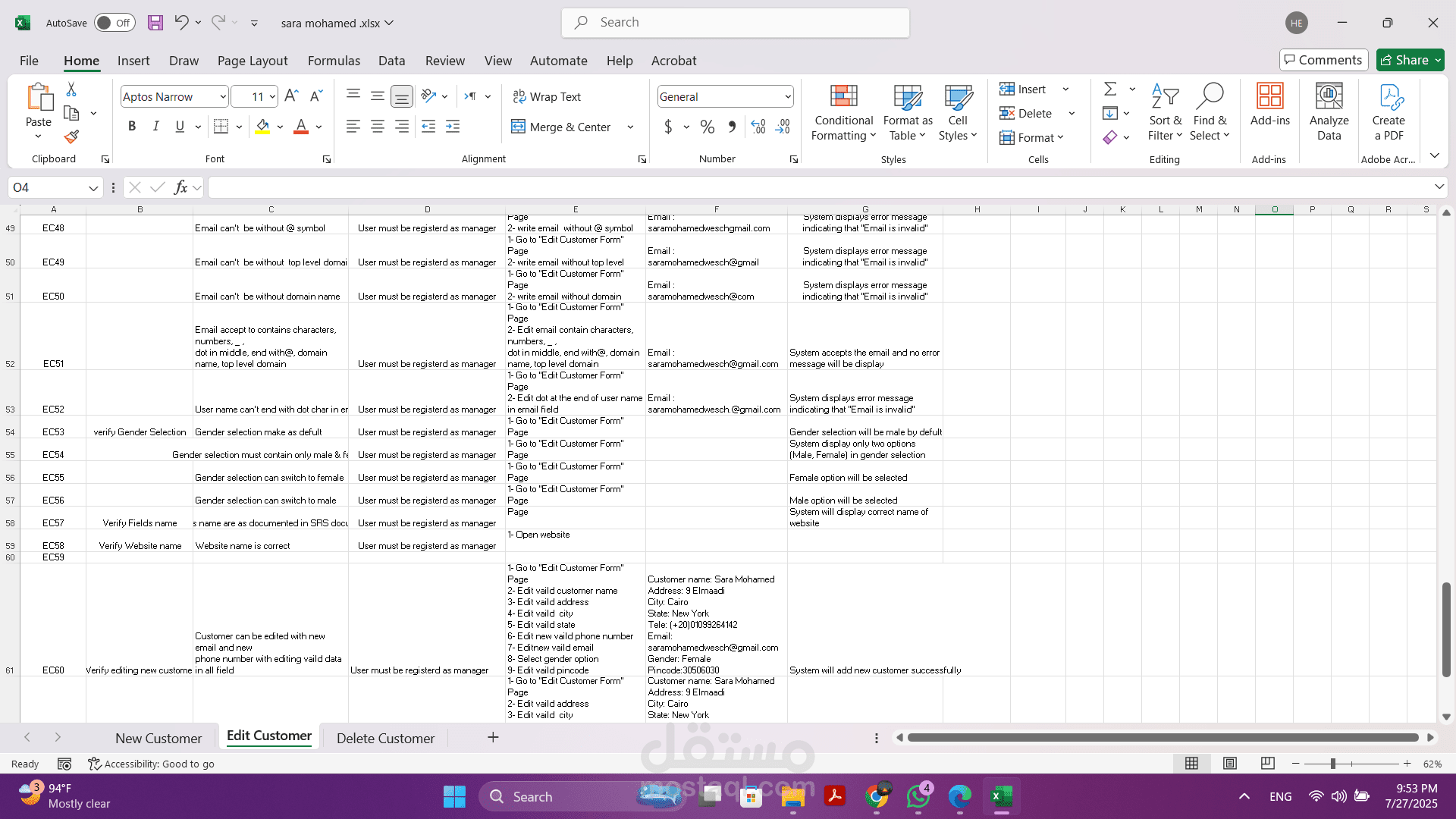Open Excel from the Windows taskbar
The width and height of the screenshot is (1456, 819).
pos(1001,796)
